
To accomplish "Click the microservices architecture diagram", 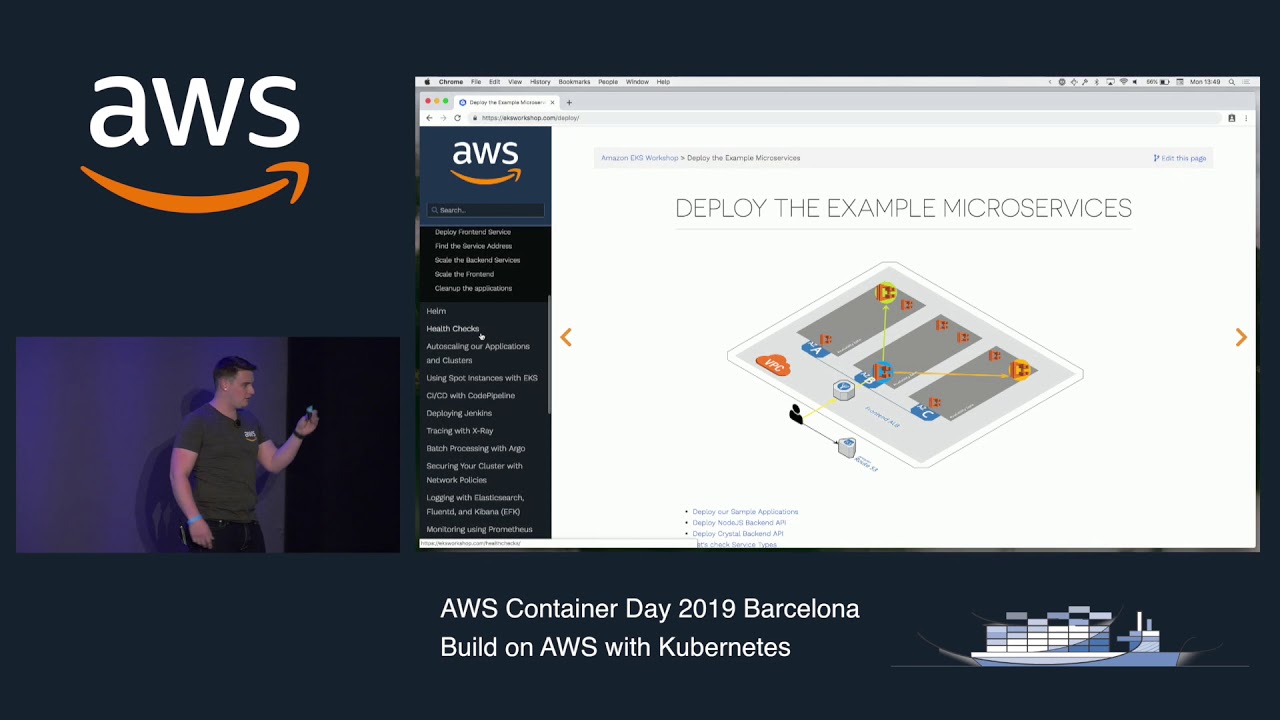I will 905,365.
